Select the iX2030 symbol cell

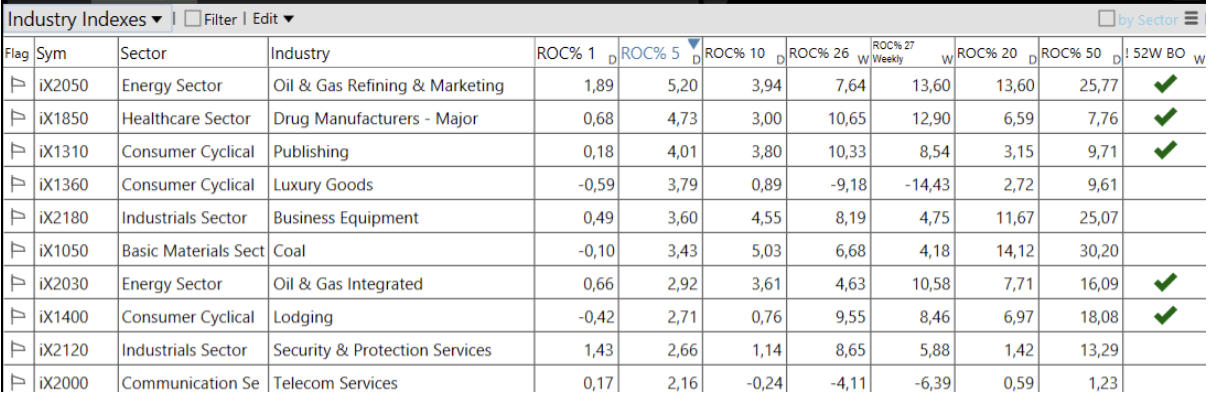coord(63,284)
